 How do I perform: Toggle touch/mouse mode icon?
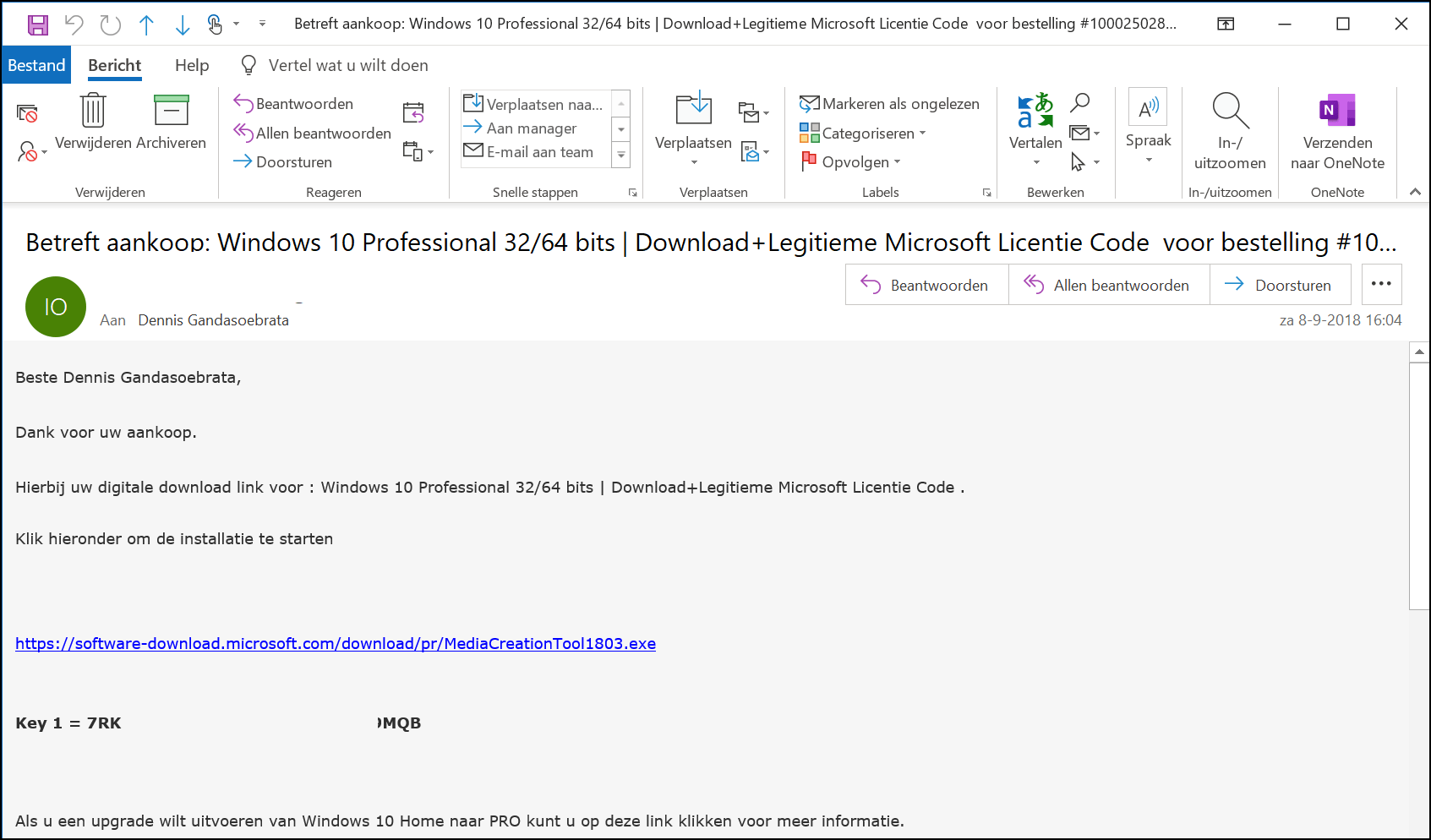[x=216, y=25]
